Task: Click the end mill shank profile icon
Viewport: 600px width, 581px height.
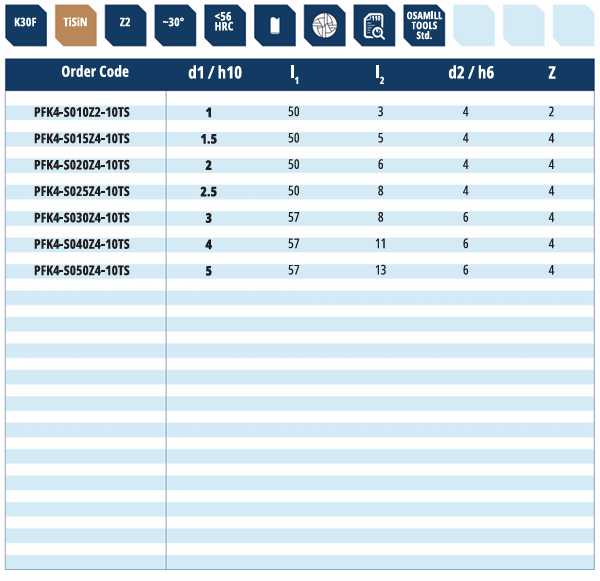Action: [x=274, y=24]
